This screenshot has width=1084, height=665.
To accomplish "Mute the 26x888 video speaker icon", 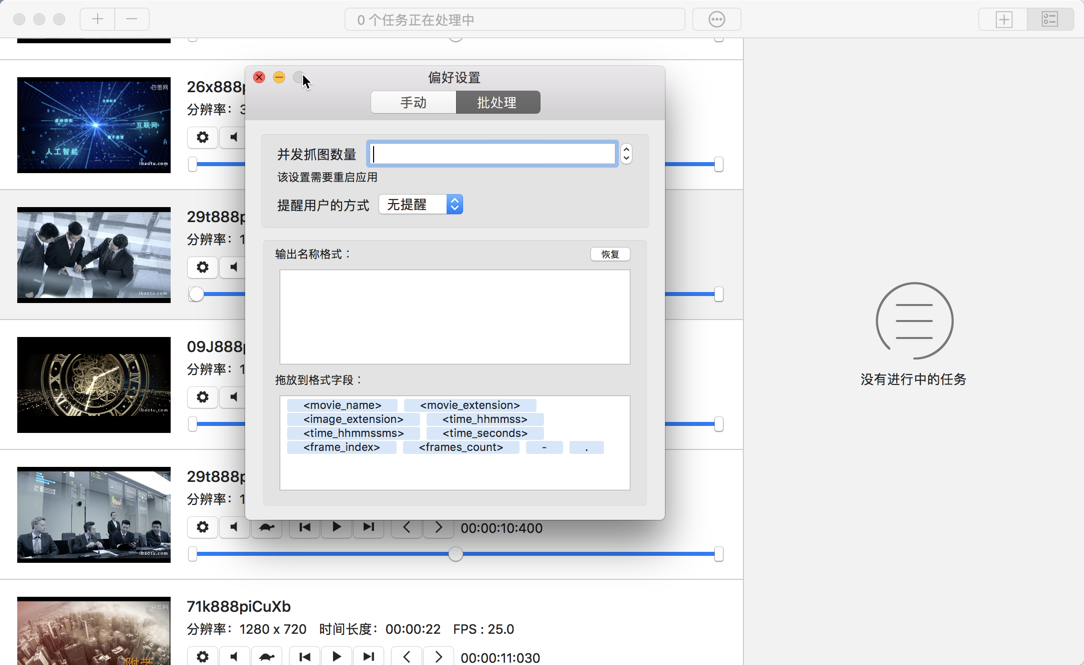I will (233, 137).
